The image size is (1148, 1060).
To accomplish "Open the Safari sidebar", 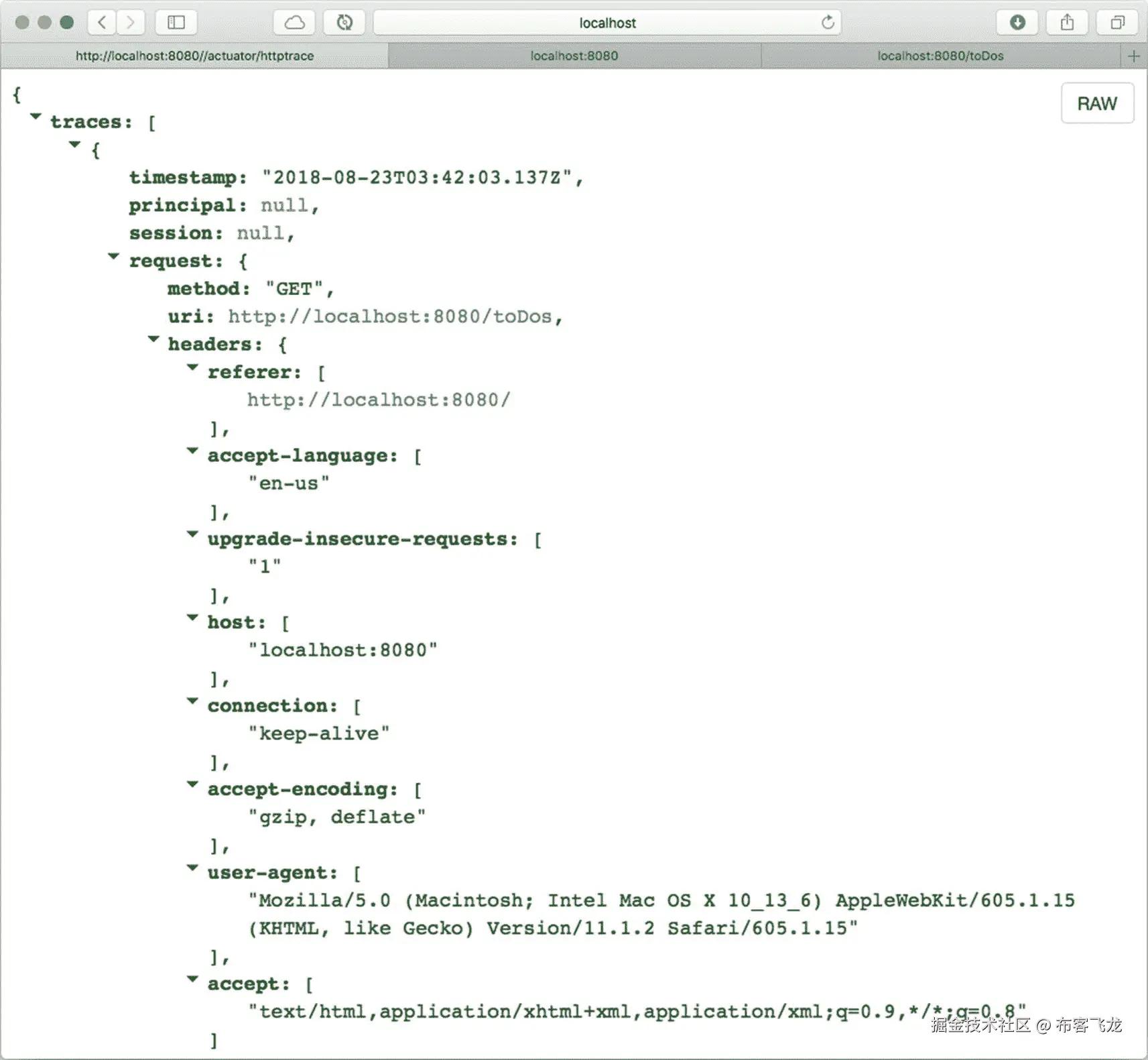I will 176,22.
